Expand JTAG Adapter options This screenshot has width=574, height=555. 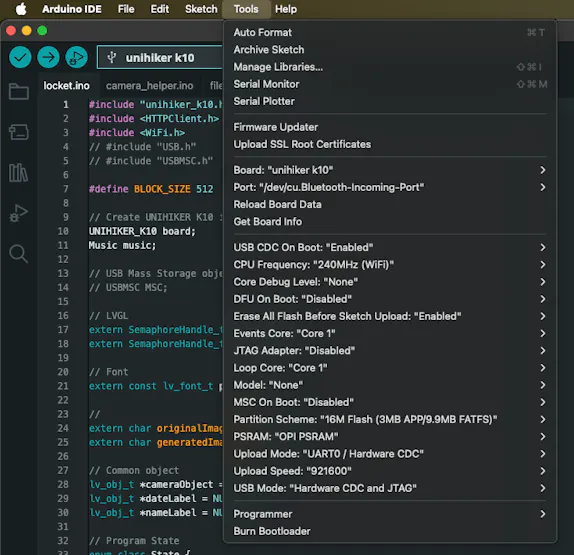click(390, 351)
